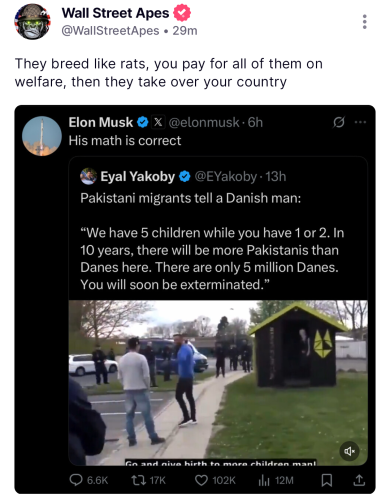Open the @EYakoby handle link
This screenshot has width=390, height=500.
[x=226, y=177]
